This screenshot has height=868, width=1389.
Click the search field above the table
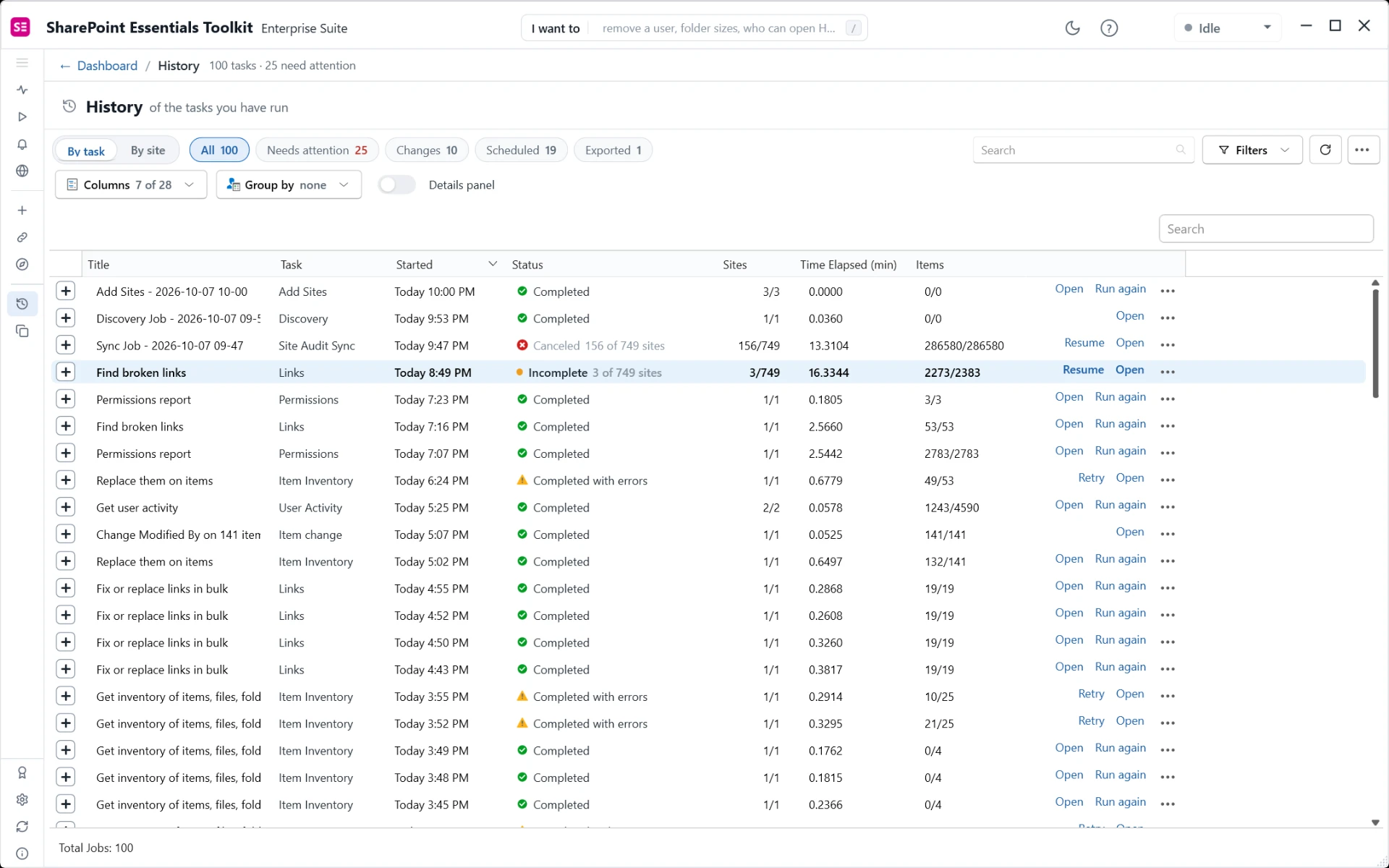click(x=1266, y=229)
